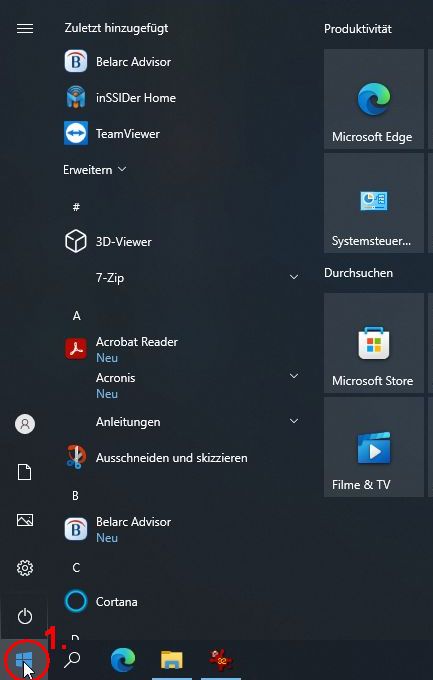This screenshot has height=680, width=433.
Task: Open the Microsoft Edge tile
Action: tap(374, 99)
